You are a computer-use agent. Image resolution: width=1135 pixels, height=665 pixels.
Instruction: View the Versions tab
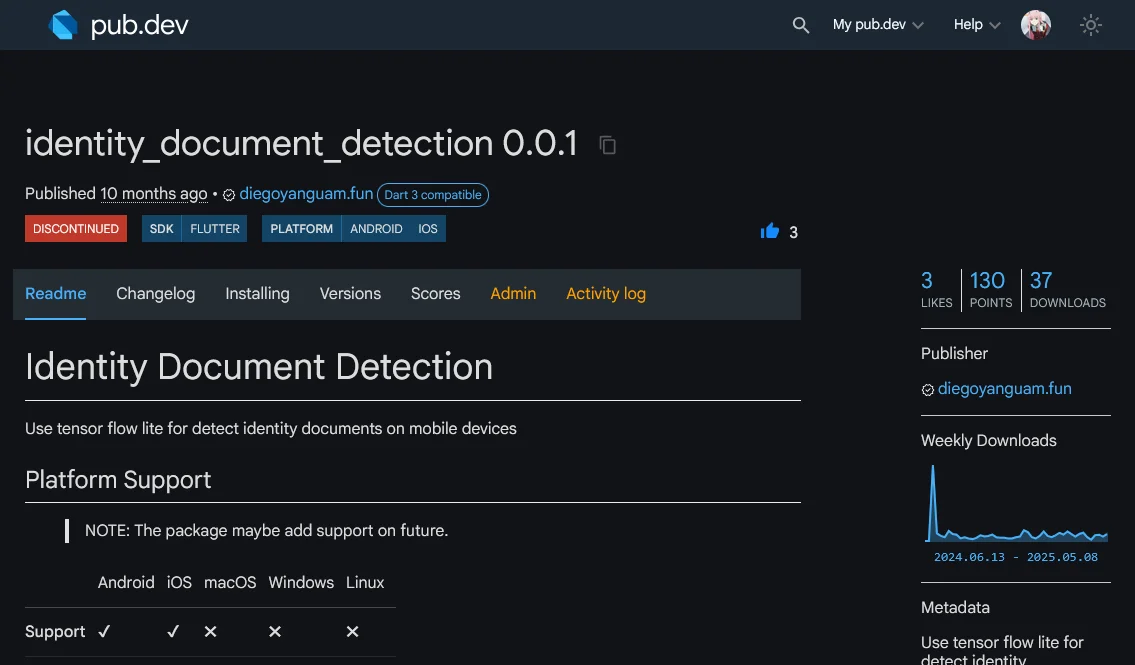tap(350, 294)
